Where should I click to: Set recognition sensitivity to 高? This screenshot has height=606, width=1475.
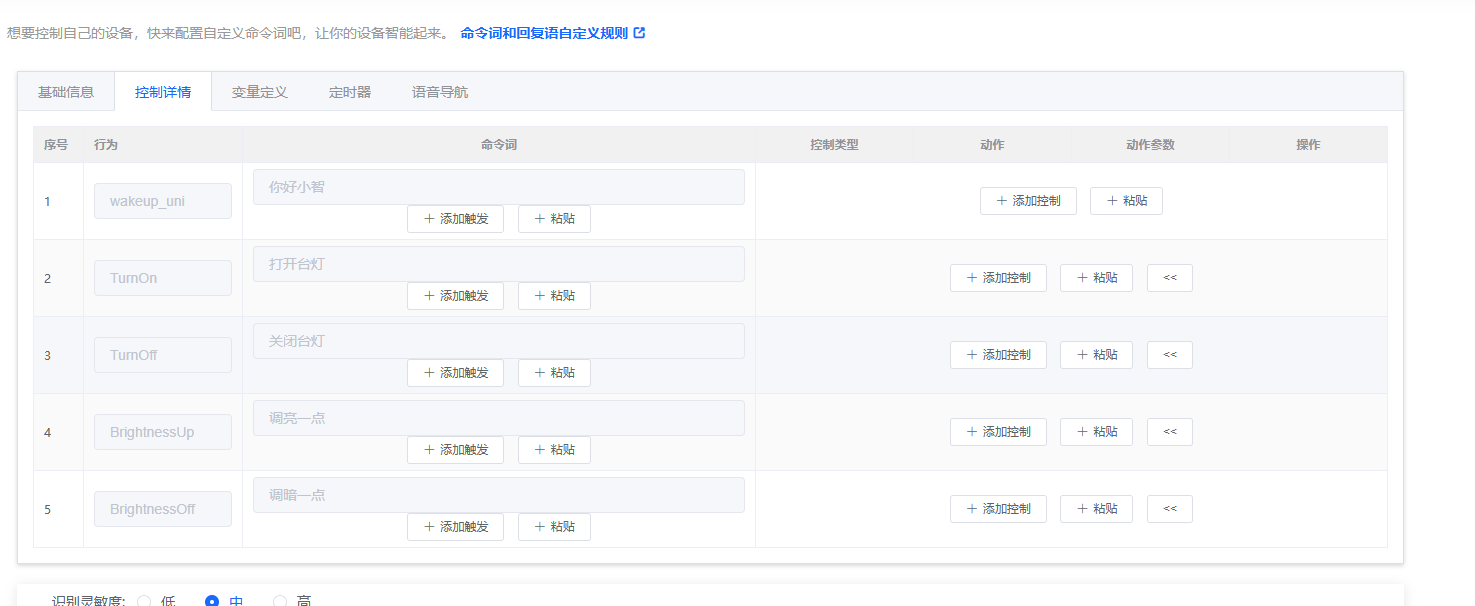click(x=280, y=601)
